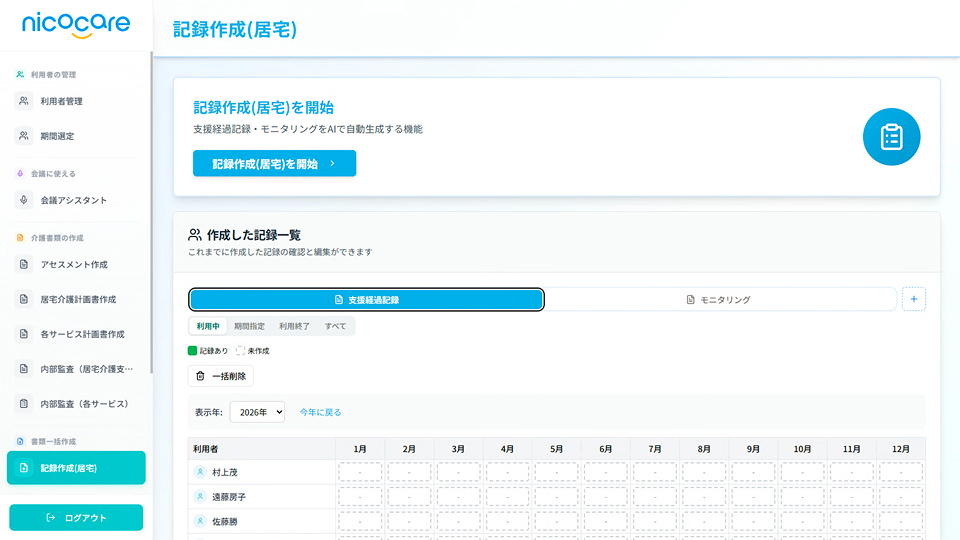Image resolution: width=960 pixels, height=540 pixels.
Task: Click the ログアウト button
Action: coord(76,518)
